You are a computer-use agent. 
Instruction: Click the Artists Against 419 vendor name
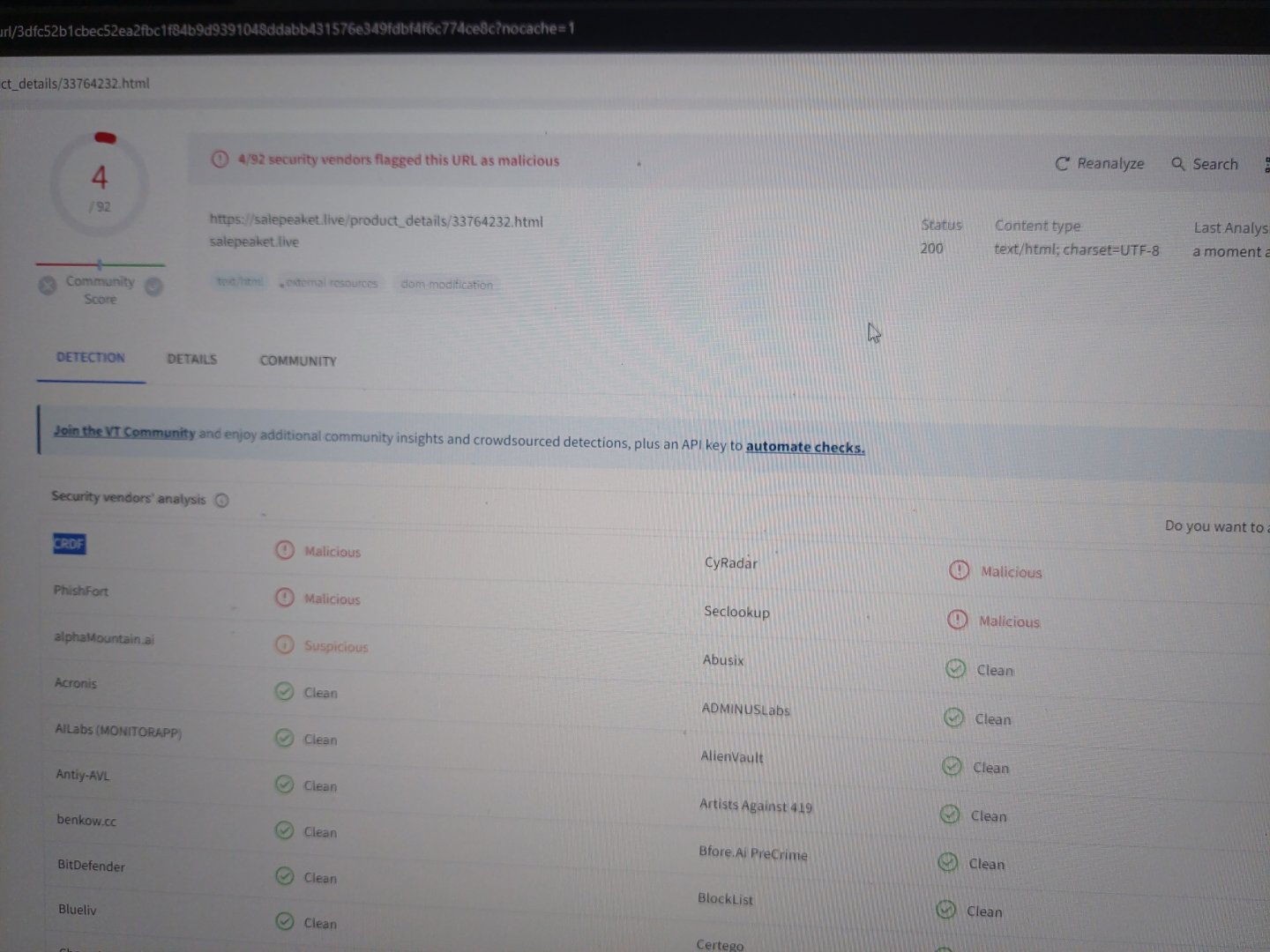click(756, 805)
